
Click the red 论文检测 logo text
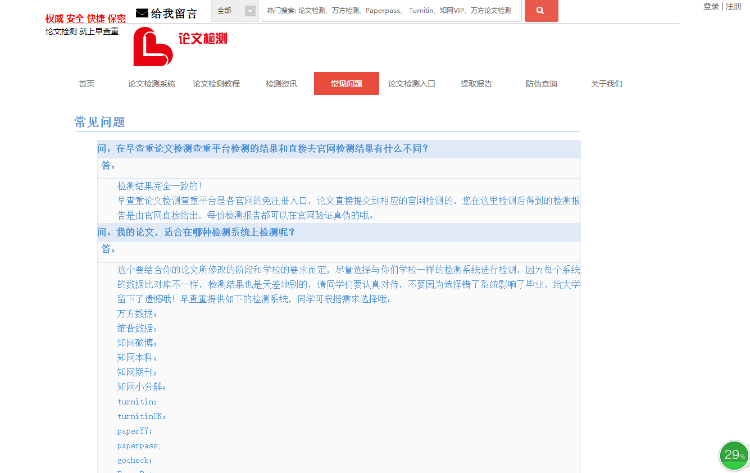click(x=203, y=39)
